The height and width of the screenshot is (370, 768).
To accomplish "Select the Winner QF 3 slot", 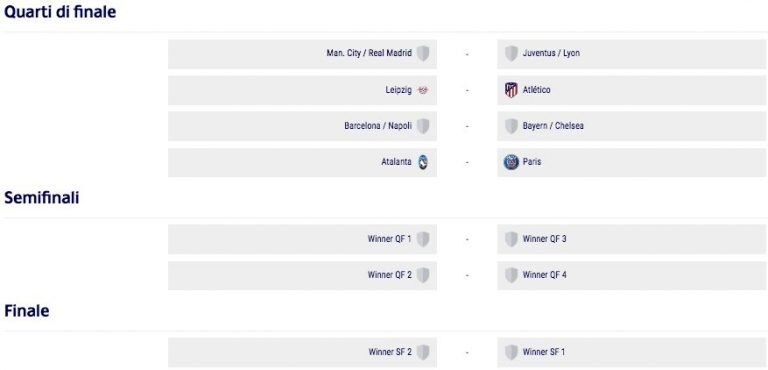I will click(631, 239).
